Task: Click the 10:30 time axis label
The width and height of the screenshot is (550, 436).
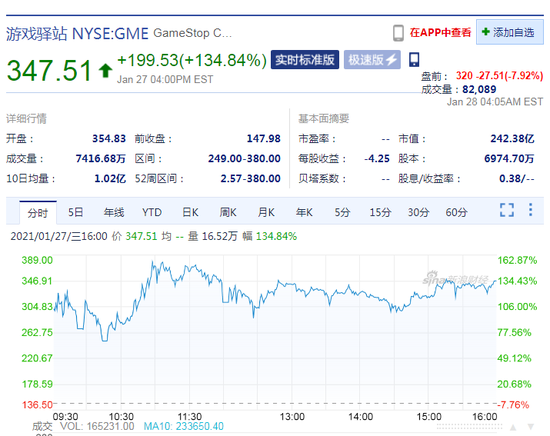Action: [121, 417]
